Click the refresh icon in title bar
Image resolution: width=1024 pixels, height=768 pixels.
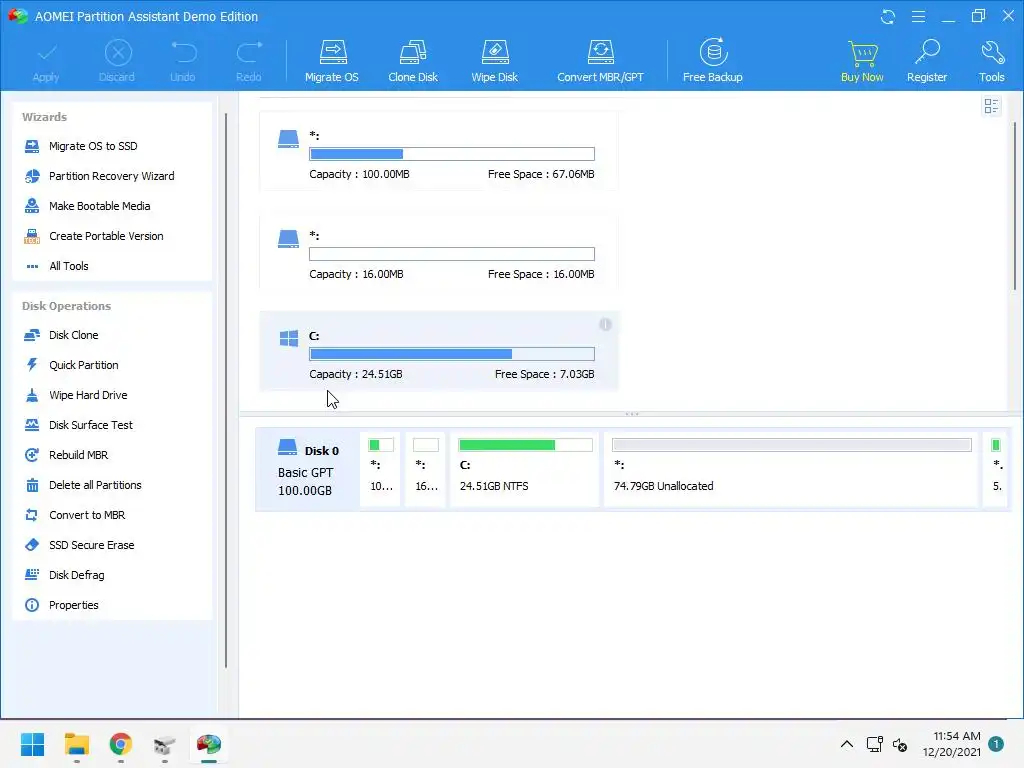point(888,16)
